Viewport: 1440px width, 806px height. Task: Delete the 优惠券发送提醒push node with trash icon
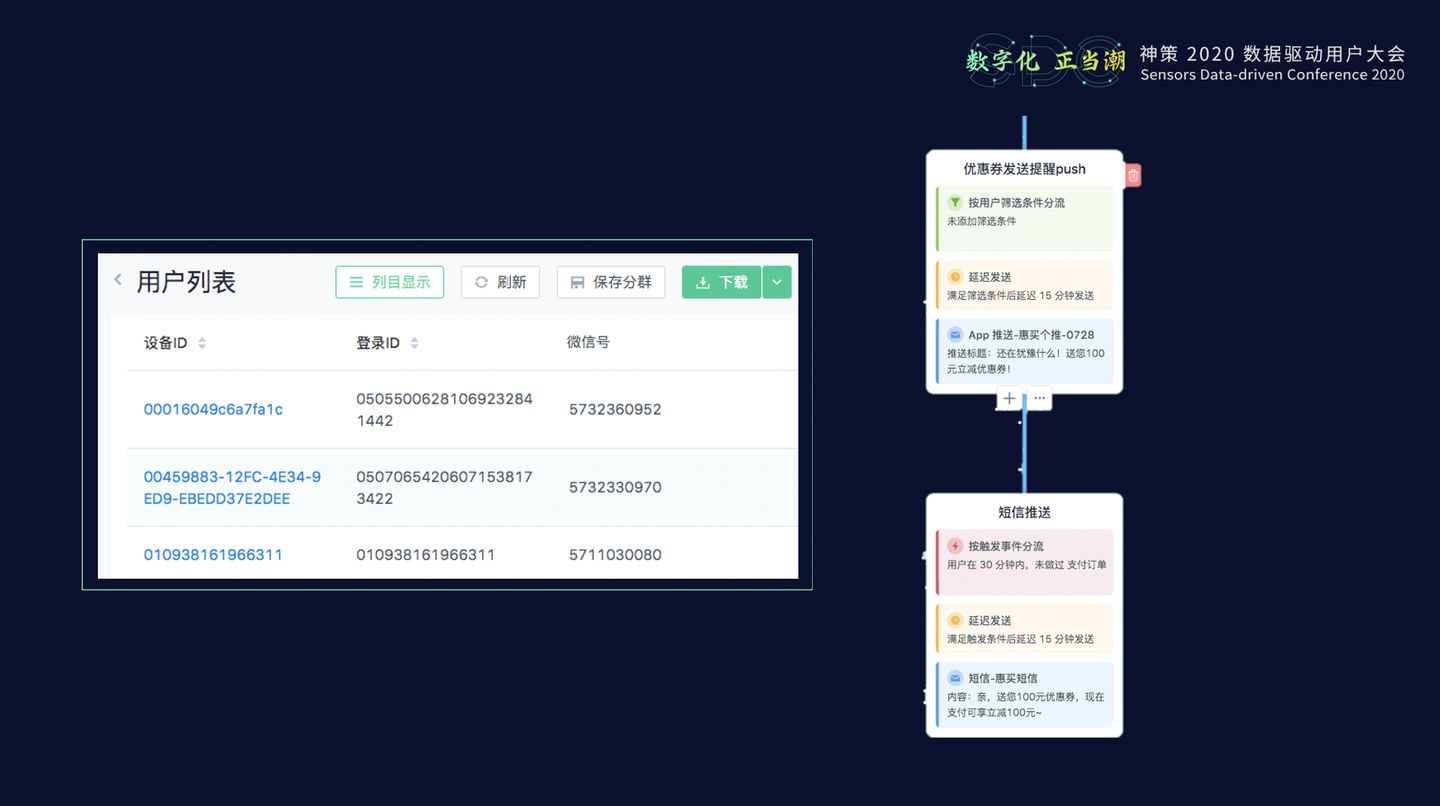pos(1133,175)
